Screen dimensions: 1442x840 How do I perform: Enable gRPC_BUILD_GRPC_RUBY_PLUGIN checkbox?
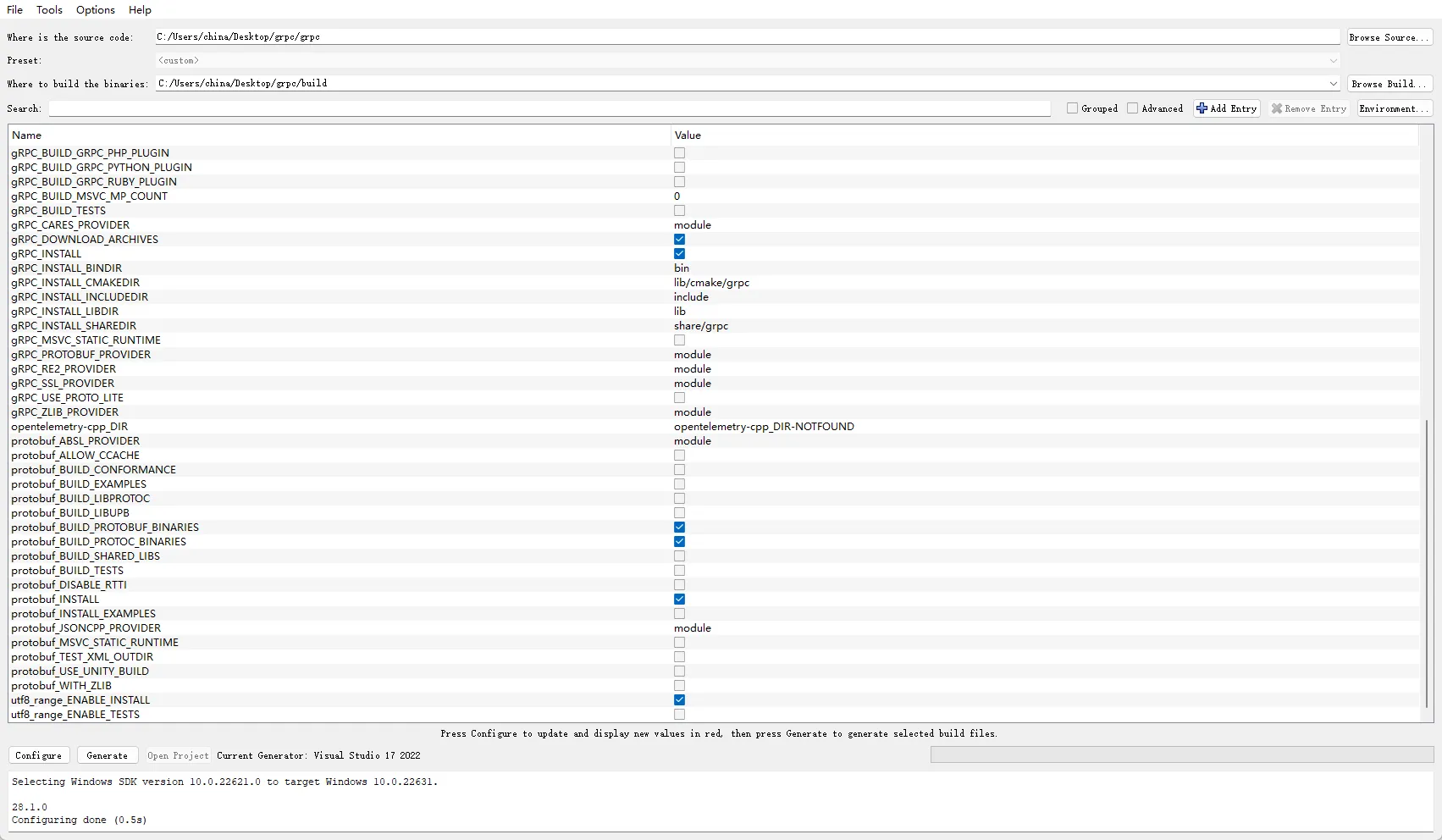679,182
